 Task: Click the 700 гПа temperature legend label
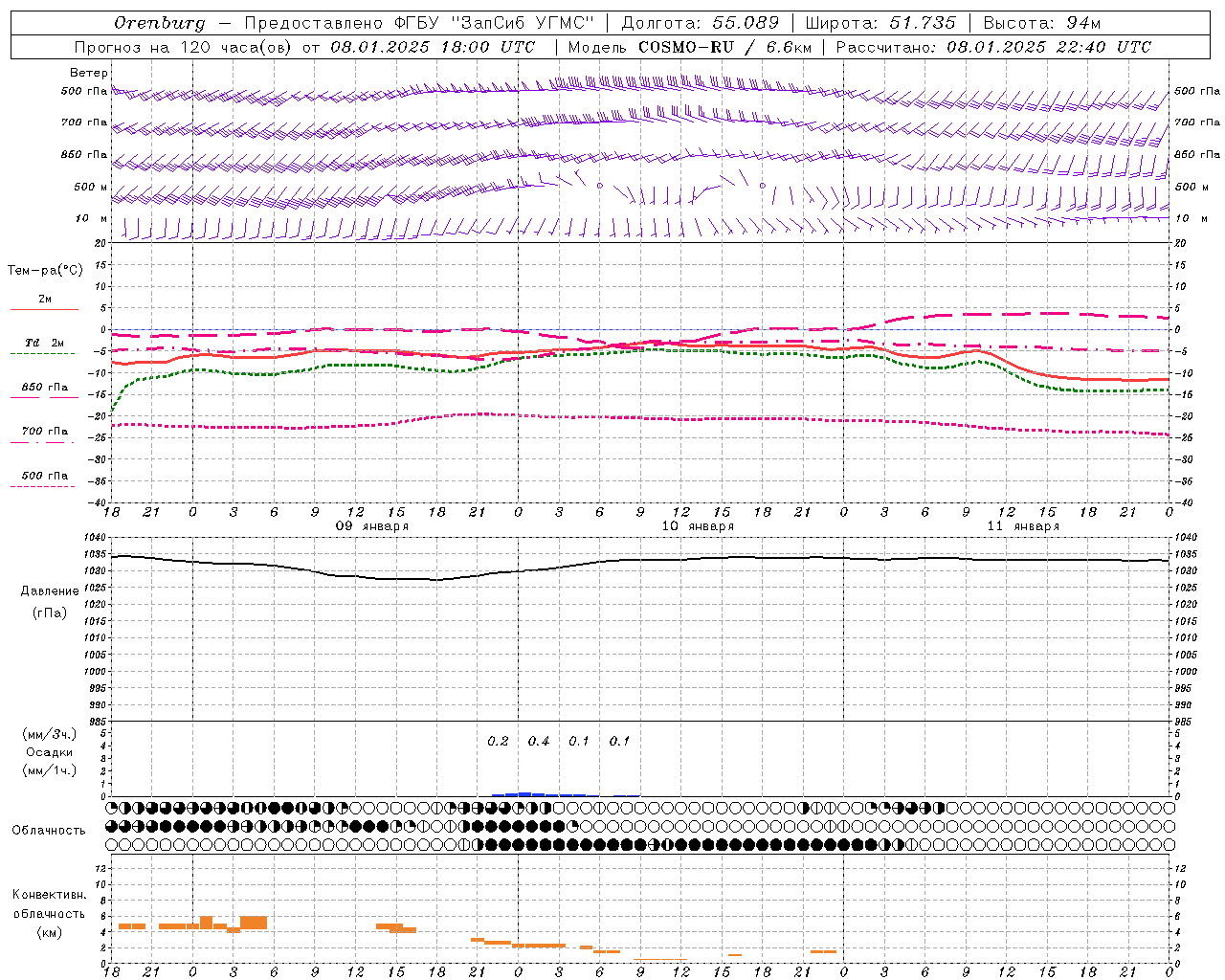pyautogui.click(x=45, y=431)
